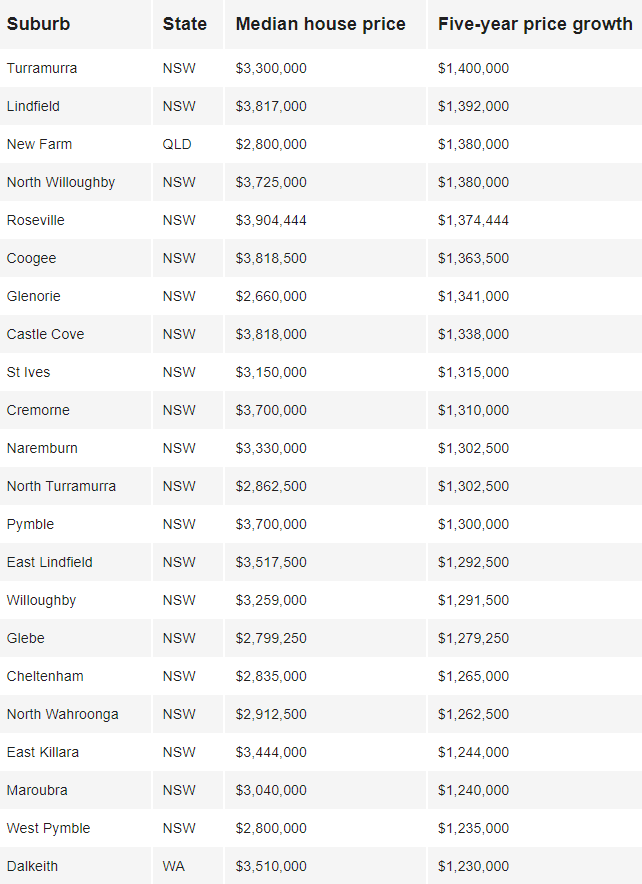Image resolution: width=642 pixels, height=884 pixels.
Task: Click the Median house price header
Action: (320, 24)
